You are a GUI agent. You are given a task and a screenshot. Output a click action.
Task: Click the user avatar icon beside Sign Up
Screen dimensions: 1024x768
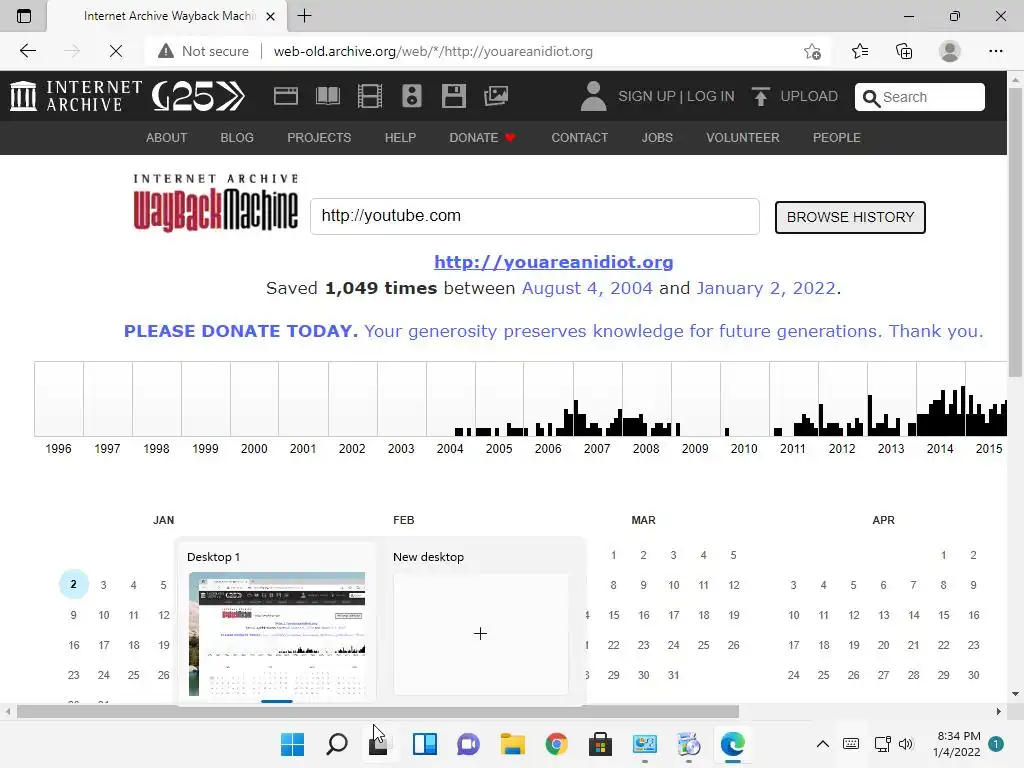[x=593, y=96]
